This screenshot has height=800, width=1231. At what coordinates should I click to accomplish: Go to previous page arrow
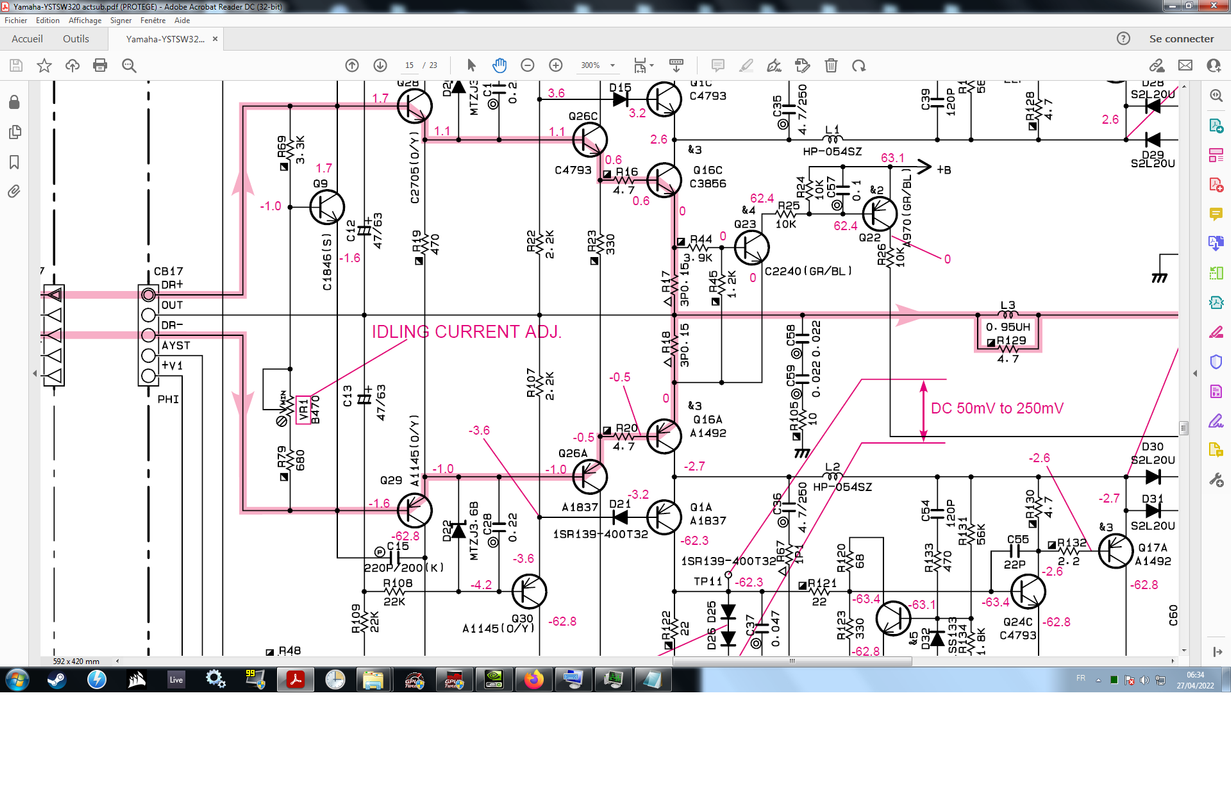[x=352, y=65]
